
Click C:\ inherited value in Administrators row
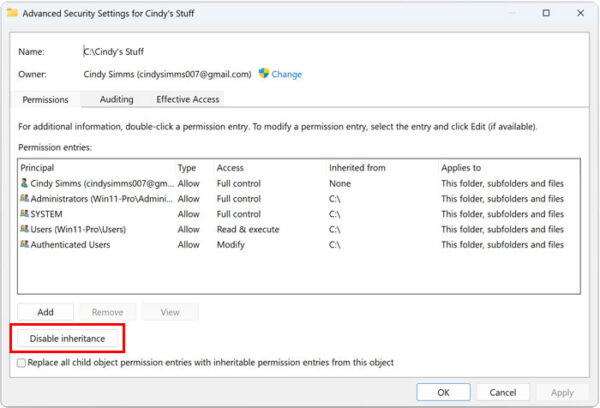point(334,199)
